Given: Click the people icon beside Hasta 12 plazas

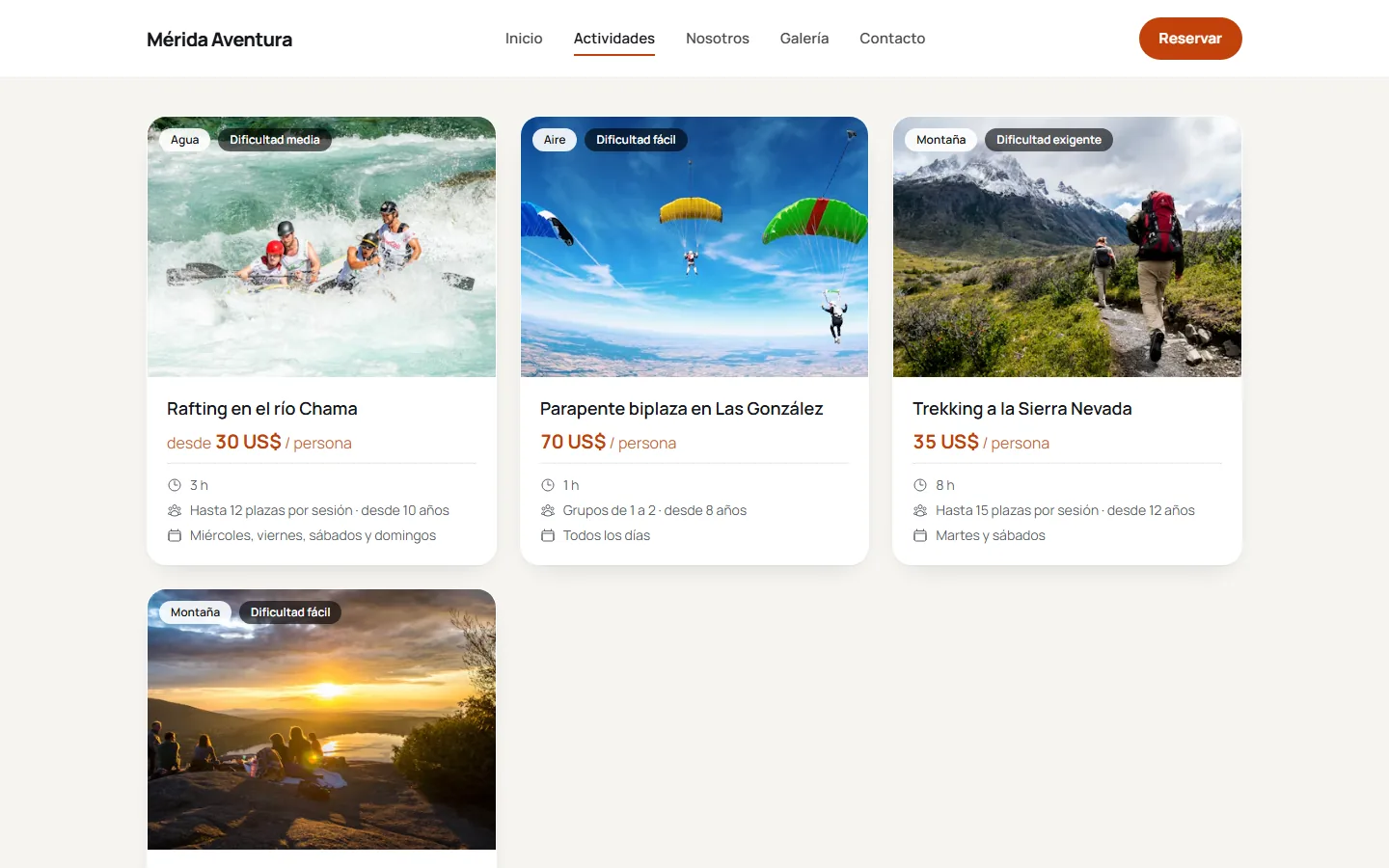Looking at the screenshot, I should [x=175, y=510].
